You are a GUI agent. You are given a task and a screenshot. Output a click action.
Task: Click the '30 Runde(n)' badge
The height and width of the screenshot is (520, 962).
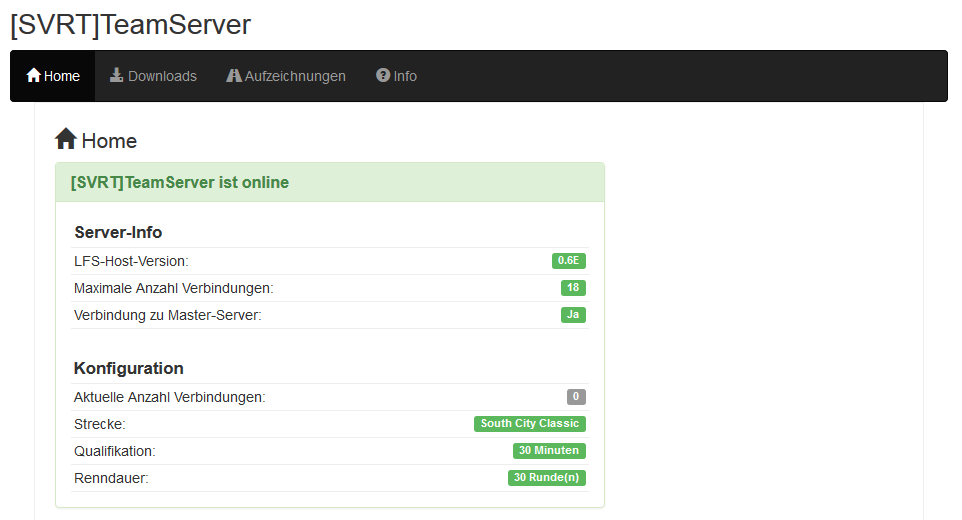[x=547, y=478]
